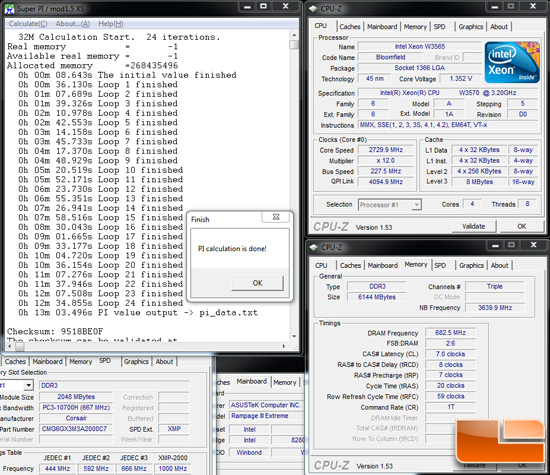
Task: Select SPD tab in bottom-left CPU-Z window
Action: click(105, 361)
